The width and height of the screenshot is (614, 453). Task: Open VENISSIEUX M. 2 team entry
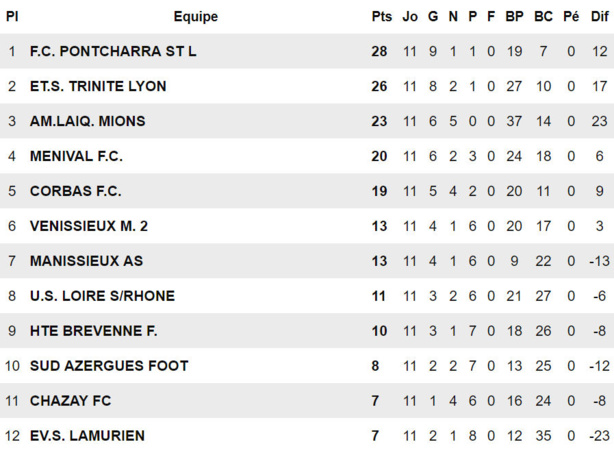coord(89,226)
